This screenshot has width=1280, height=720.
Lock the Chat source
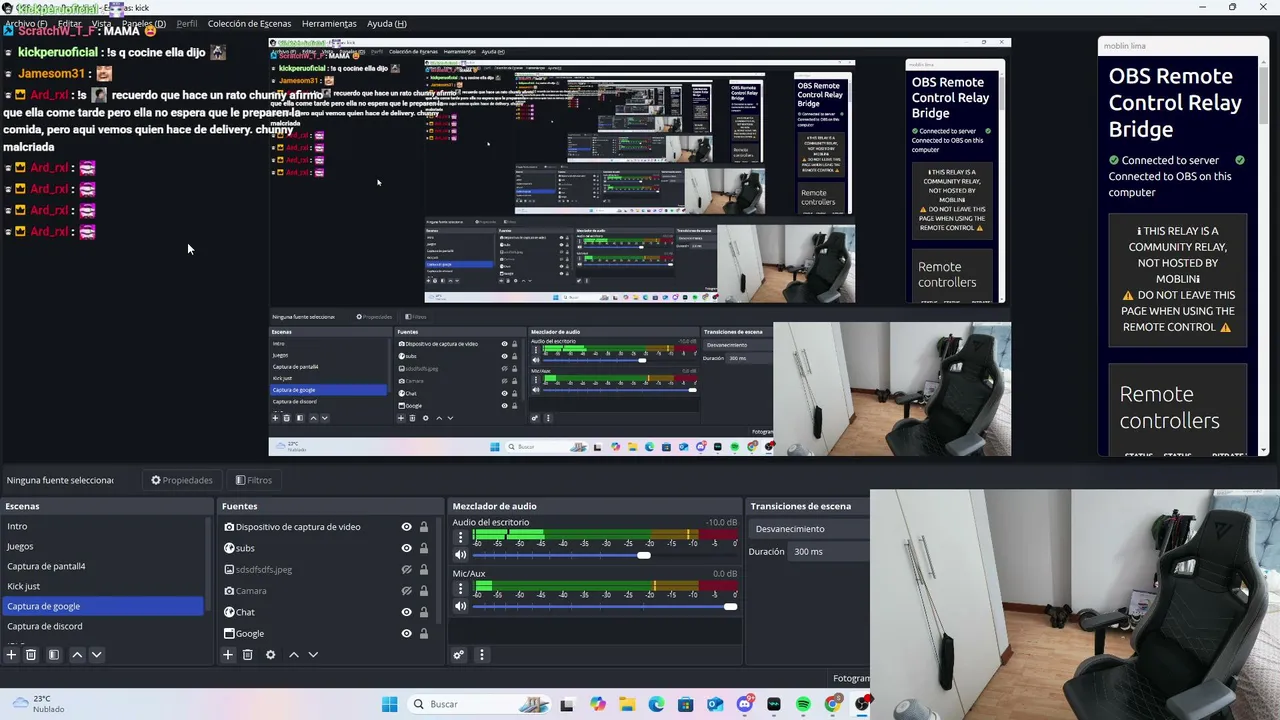[424, 612]
